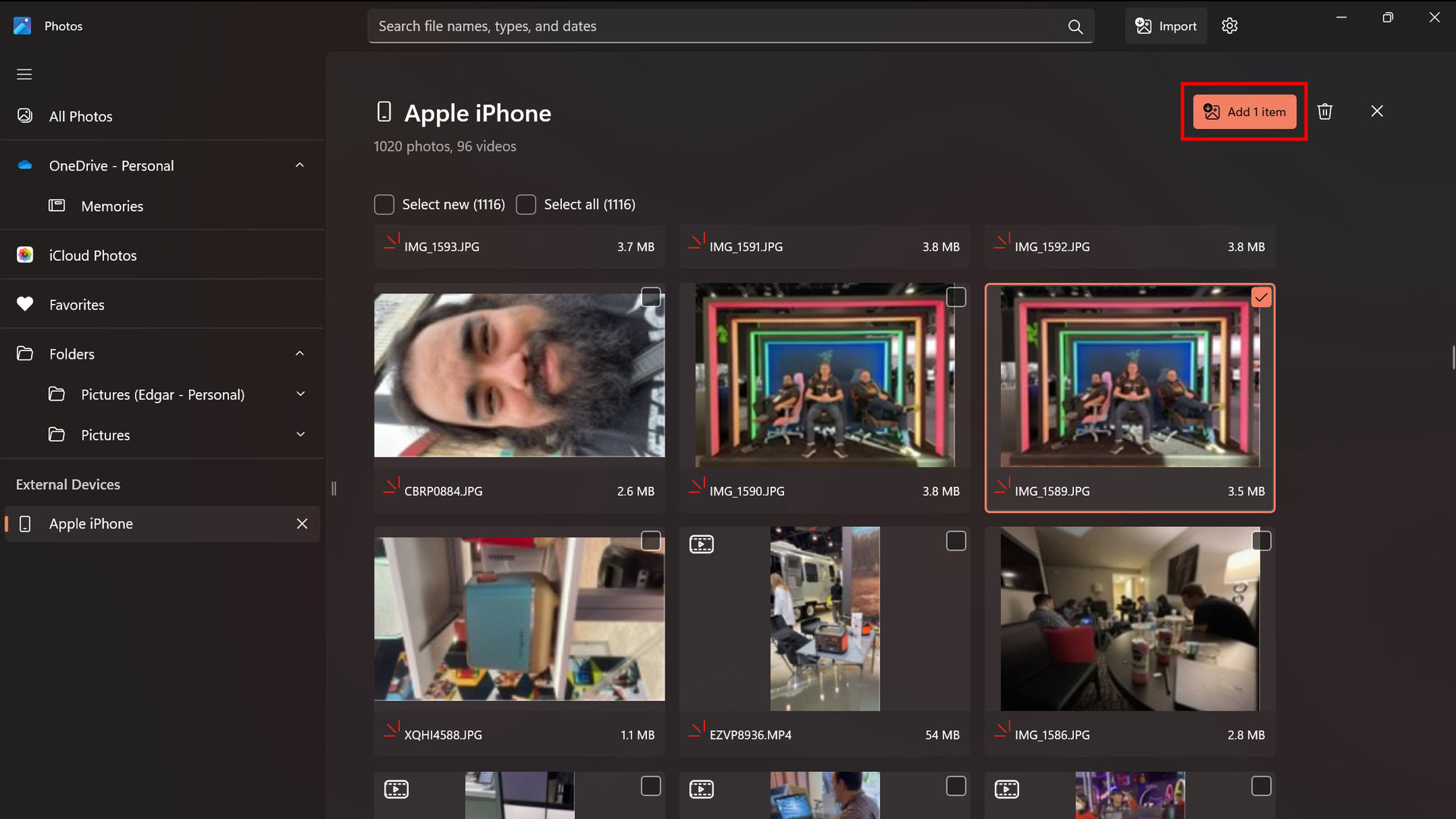Click video icon on EZVP8936.MP4

pyautogui.click(x=701, y=544)
